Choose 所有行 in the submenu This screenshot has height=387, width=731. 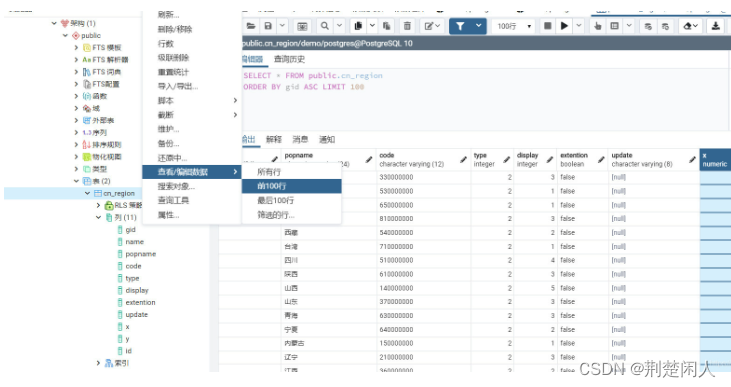292,172
